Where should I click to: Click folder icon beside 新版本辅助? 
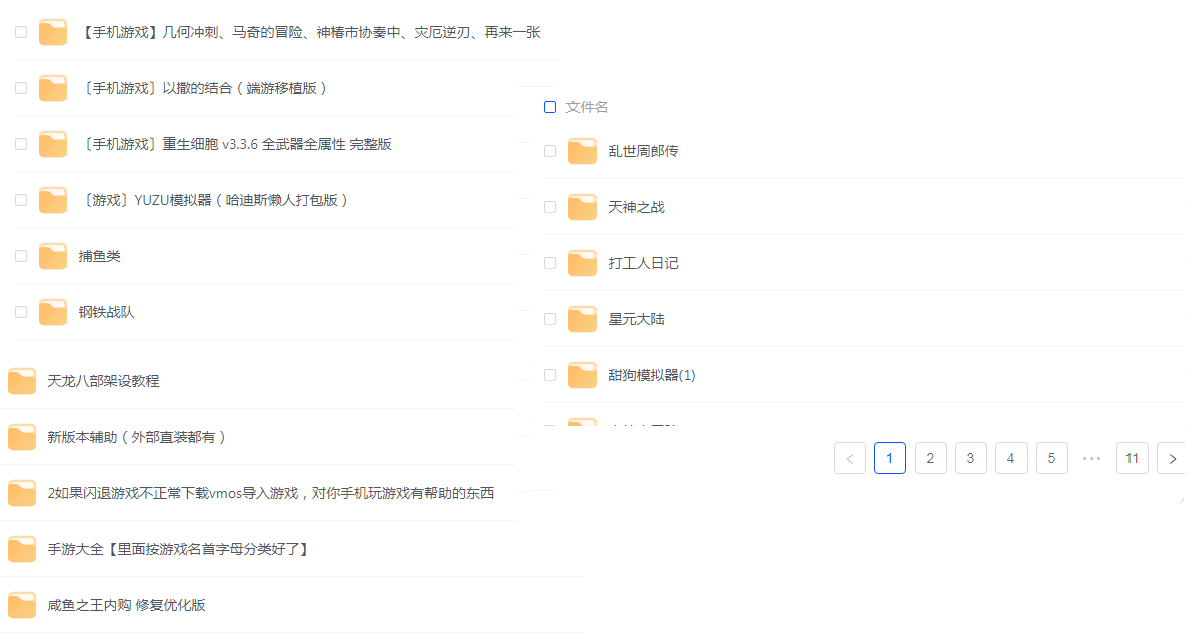[22, 437]
